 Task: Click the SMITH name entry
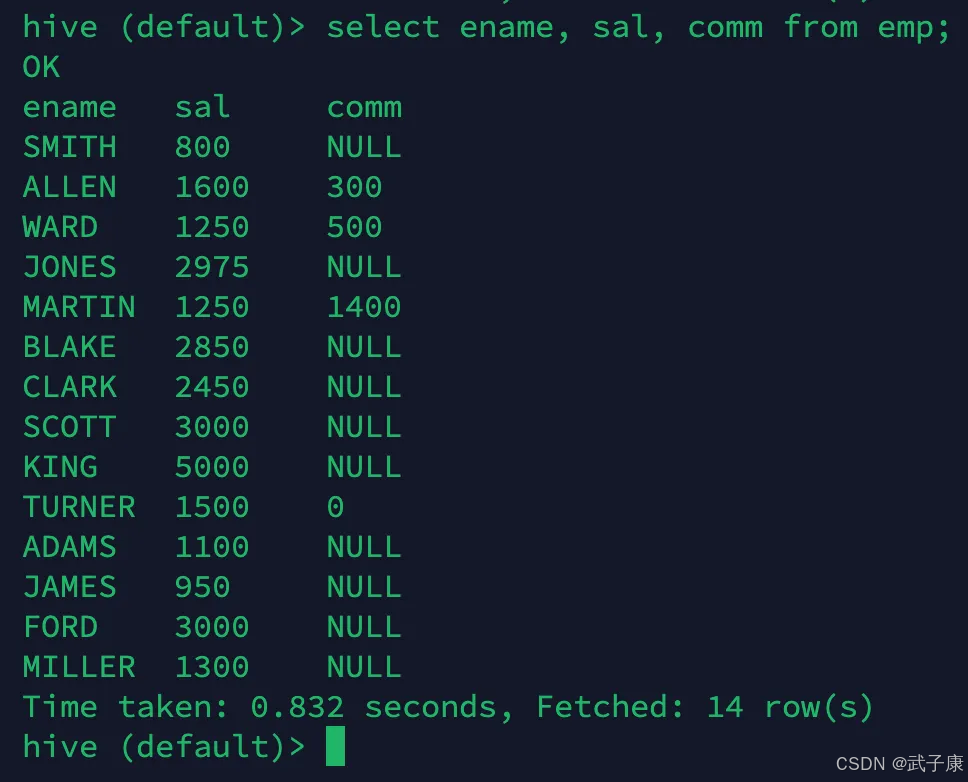[x=70, y=147]
